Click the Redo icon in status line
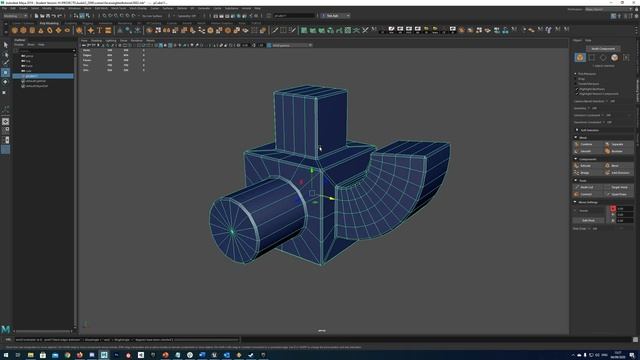Image resolution: width=640 pixels, height=360 pixels. [60, 16]
